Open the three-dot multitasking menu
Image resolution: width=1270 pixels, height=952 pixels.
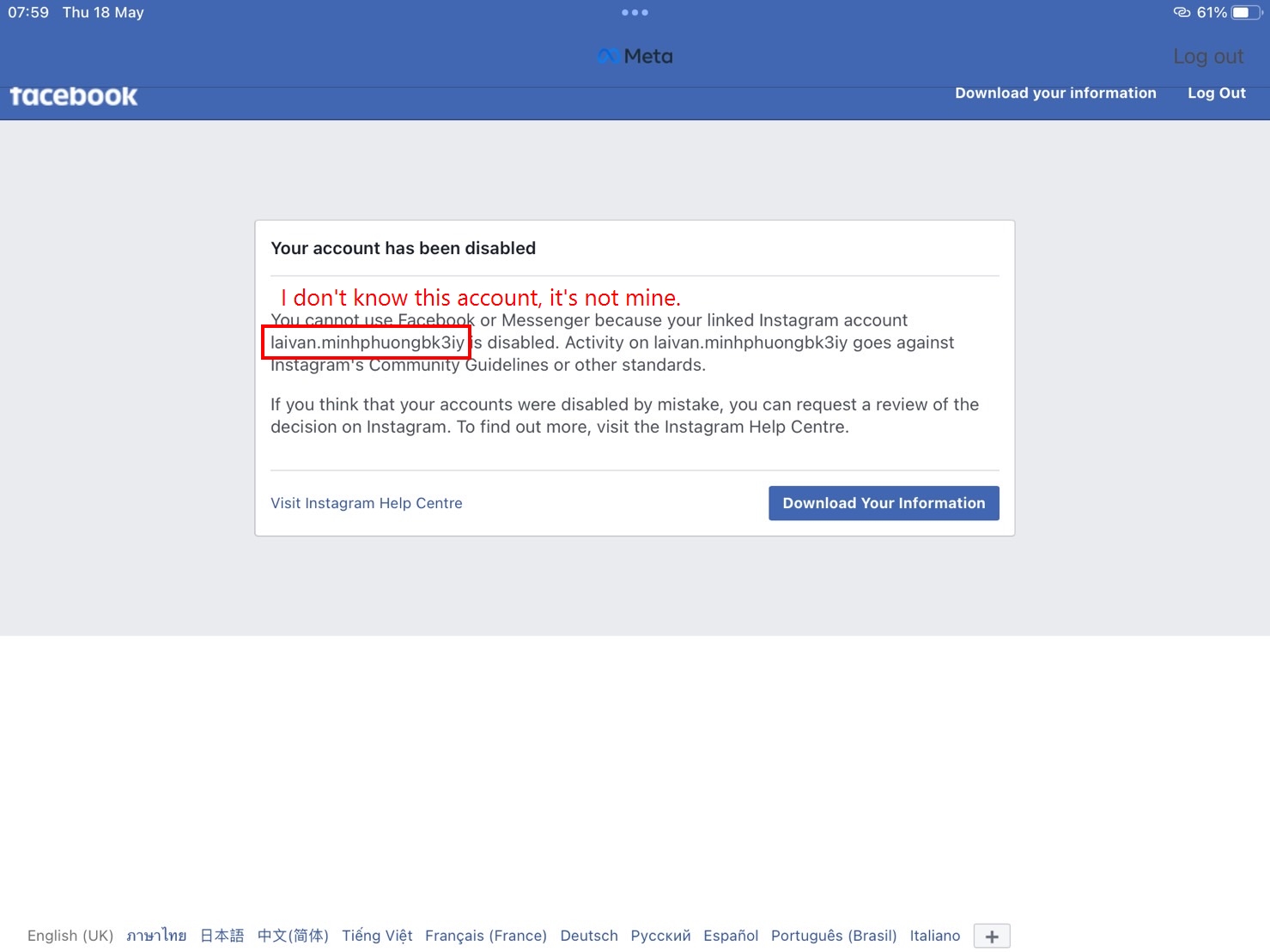635,13
